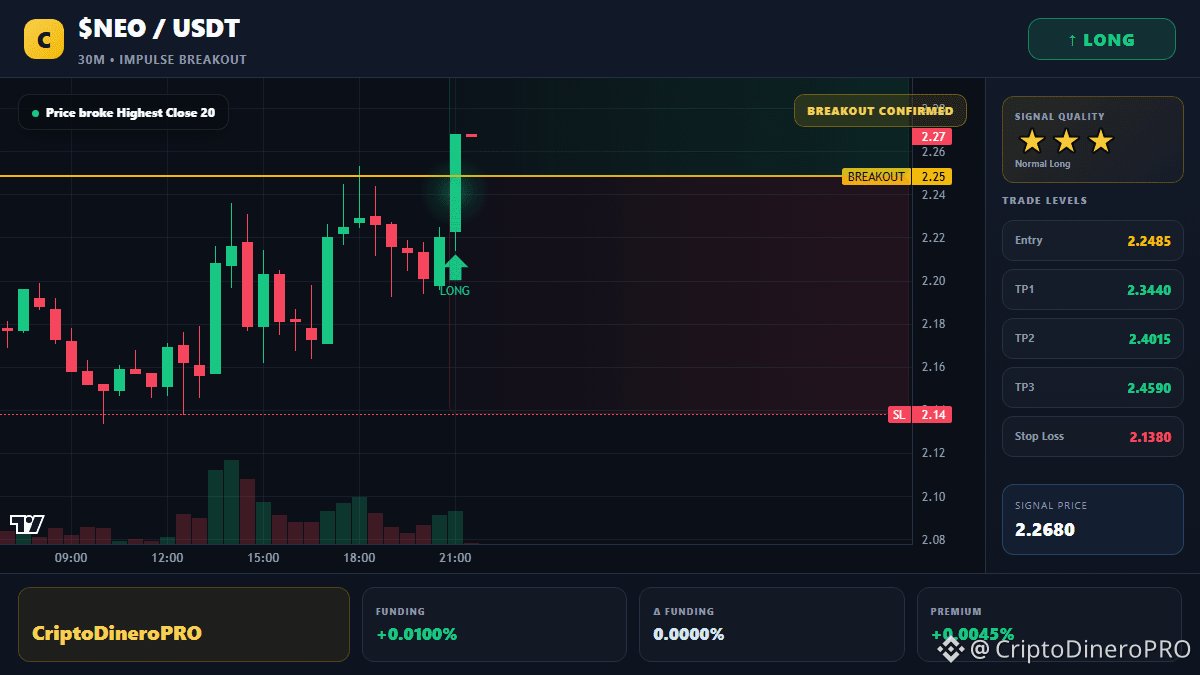Image resolution: width=1200 pixels, height=675 pixels.
Task: Click the 18:00 time axis label
Action: [x=359, y=558]
